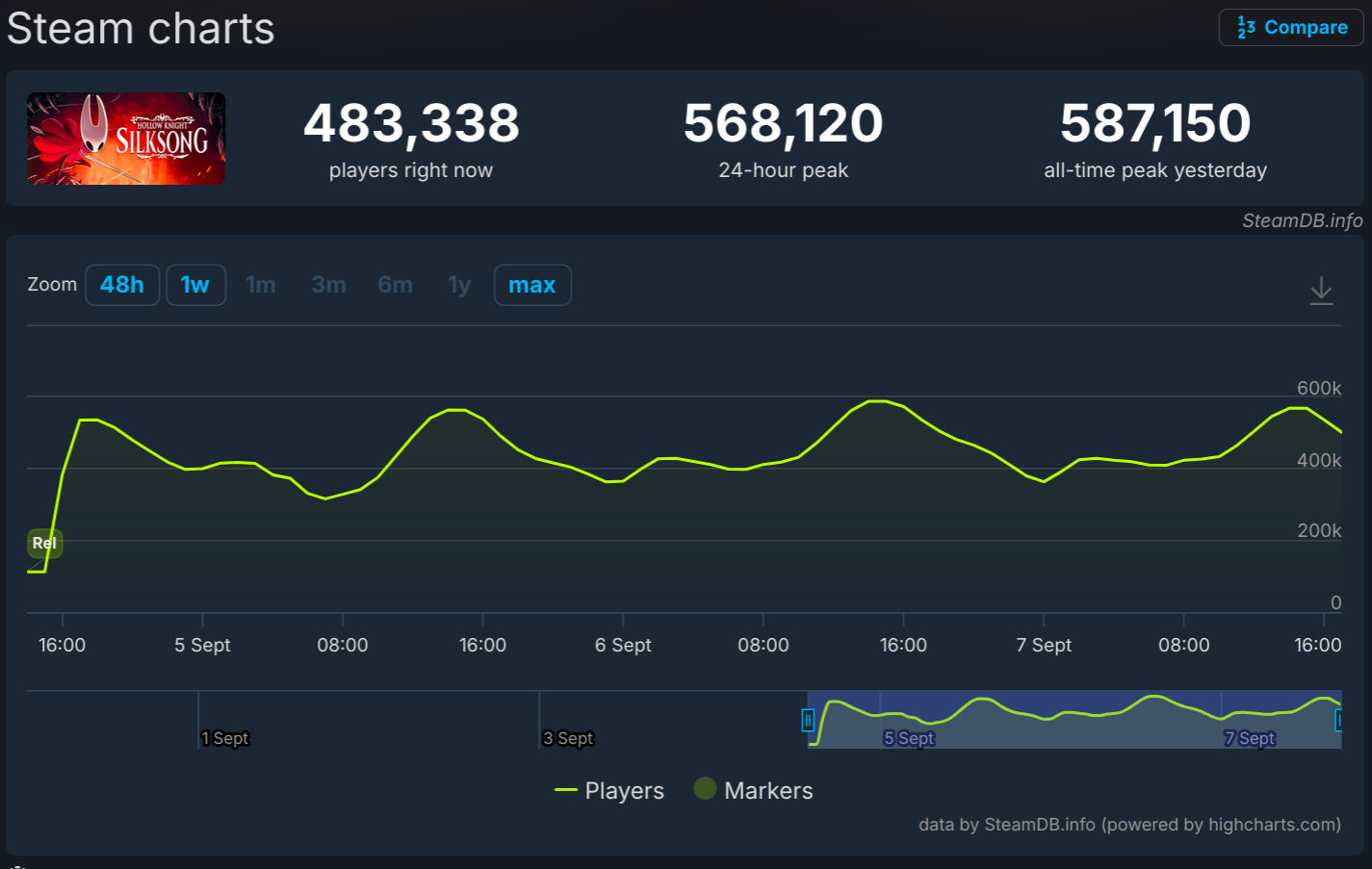Grab the right navigator range handle
This screenshot has height=869, width=1372.
(1338, 720)
